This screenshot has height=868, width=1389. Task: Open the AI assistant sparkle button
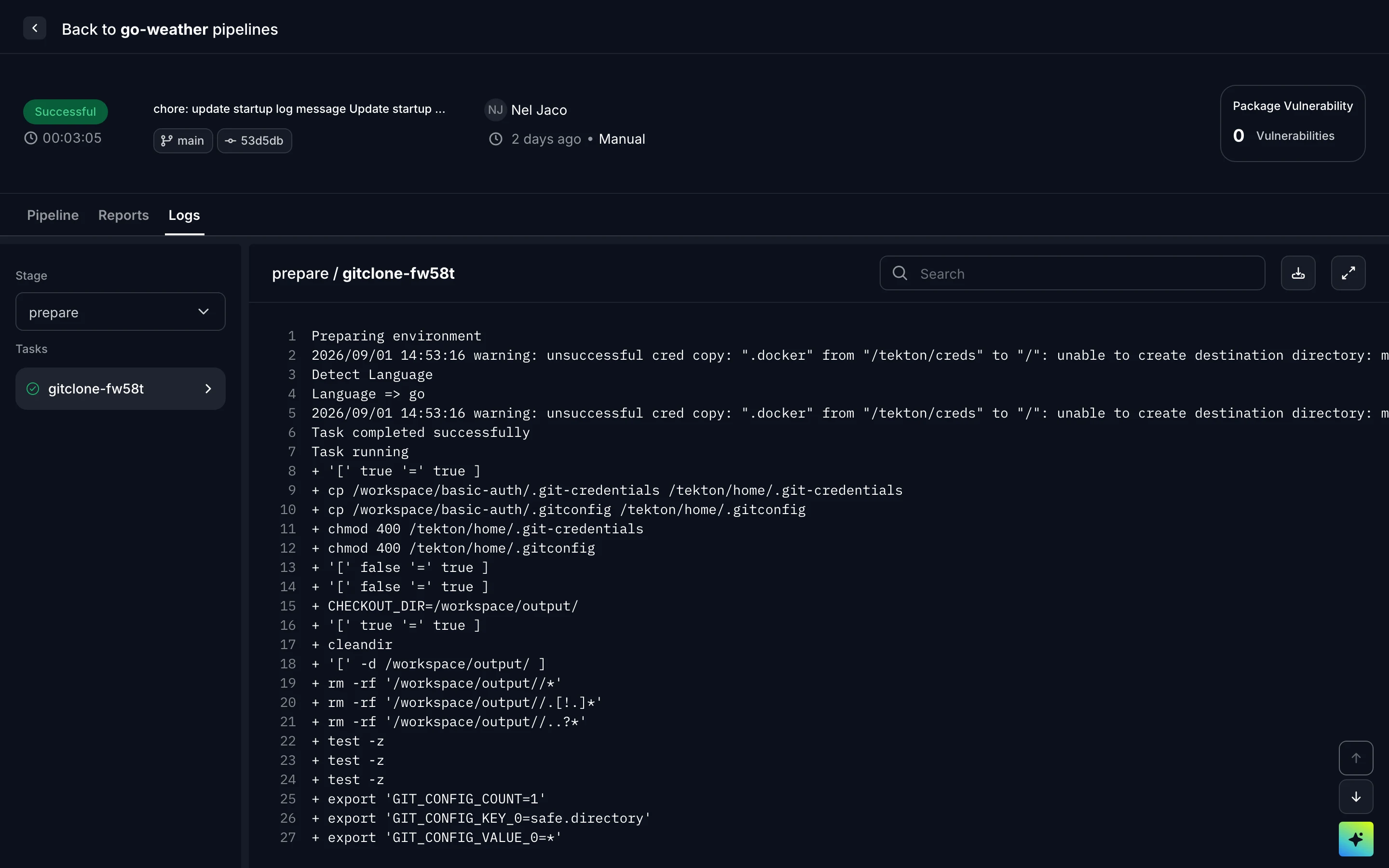(1356, 839)
